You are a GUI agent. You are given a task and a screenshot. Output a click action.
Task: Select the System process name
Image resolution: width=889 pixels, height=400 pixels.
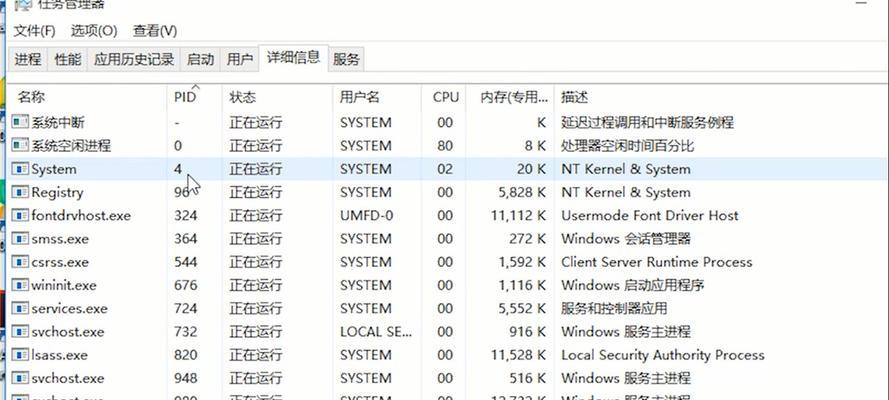coord(54,169)
